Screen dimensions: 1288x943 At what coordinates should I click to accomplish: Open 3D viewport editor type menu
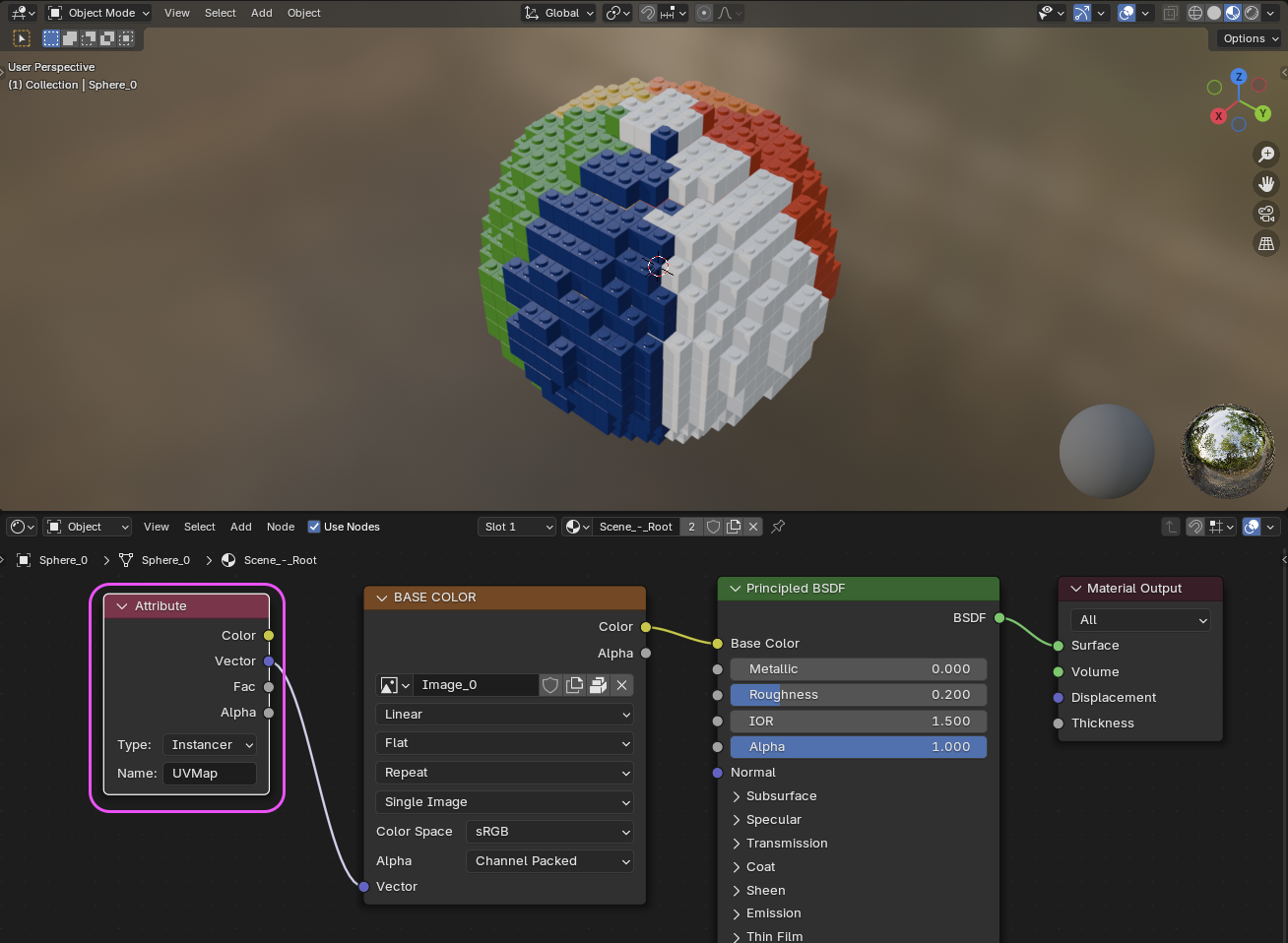click(23, 13)
